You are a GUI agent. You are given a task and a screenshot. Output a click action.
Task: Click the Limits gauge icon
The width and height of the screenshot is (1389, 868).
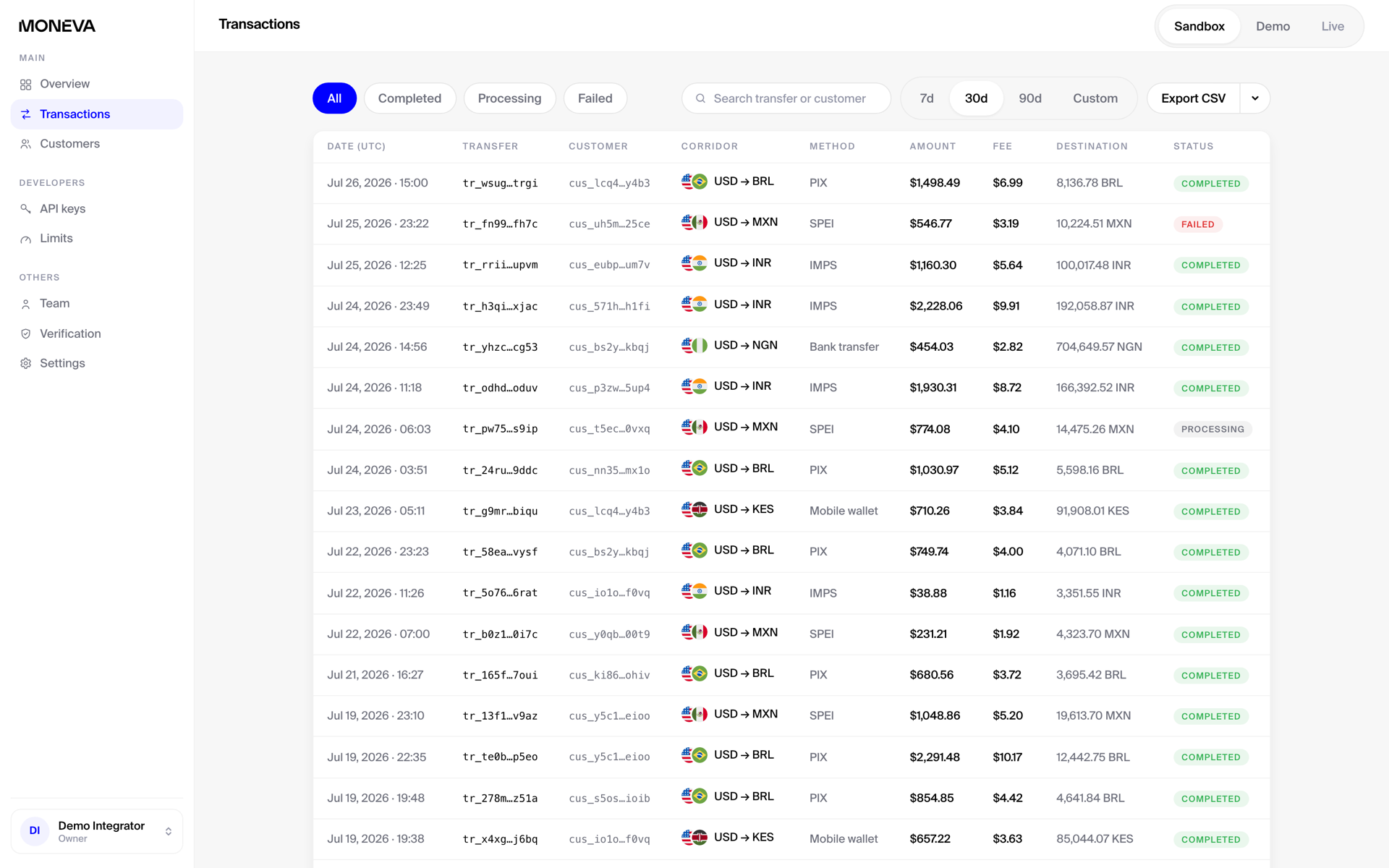click(x=26, y=239)
